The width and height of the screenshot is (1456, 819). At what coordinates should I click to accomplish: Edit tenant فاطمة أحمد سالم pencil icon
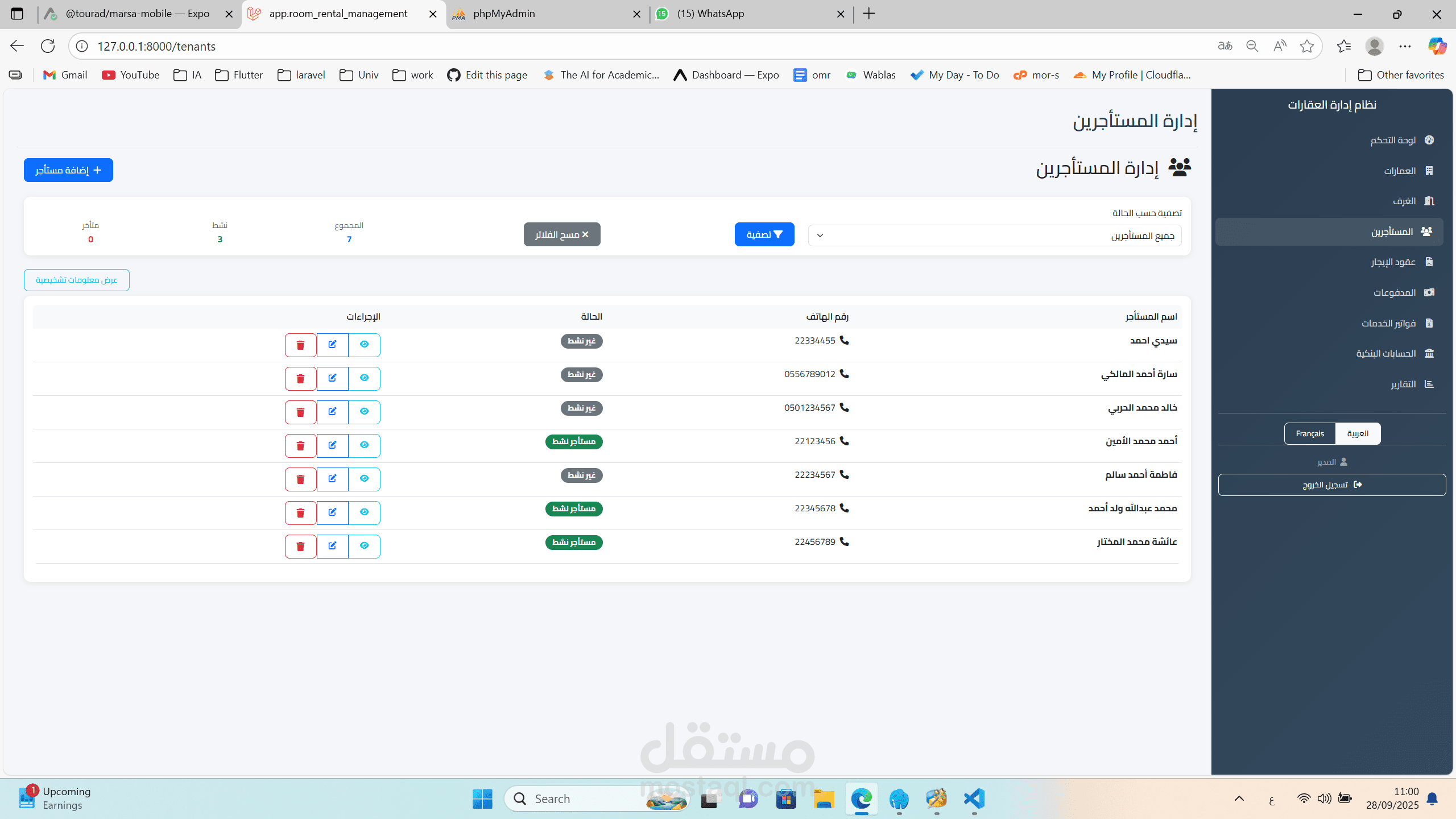[332, 479]
